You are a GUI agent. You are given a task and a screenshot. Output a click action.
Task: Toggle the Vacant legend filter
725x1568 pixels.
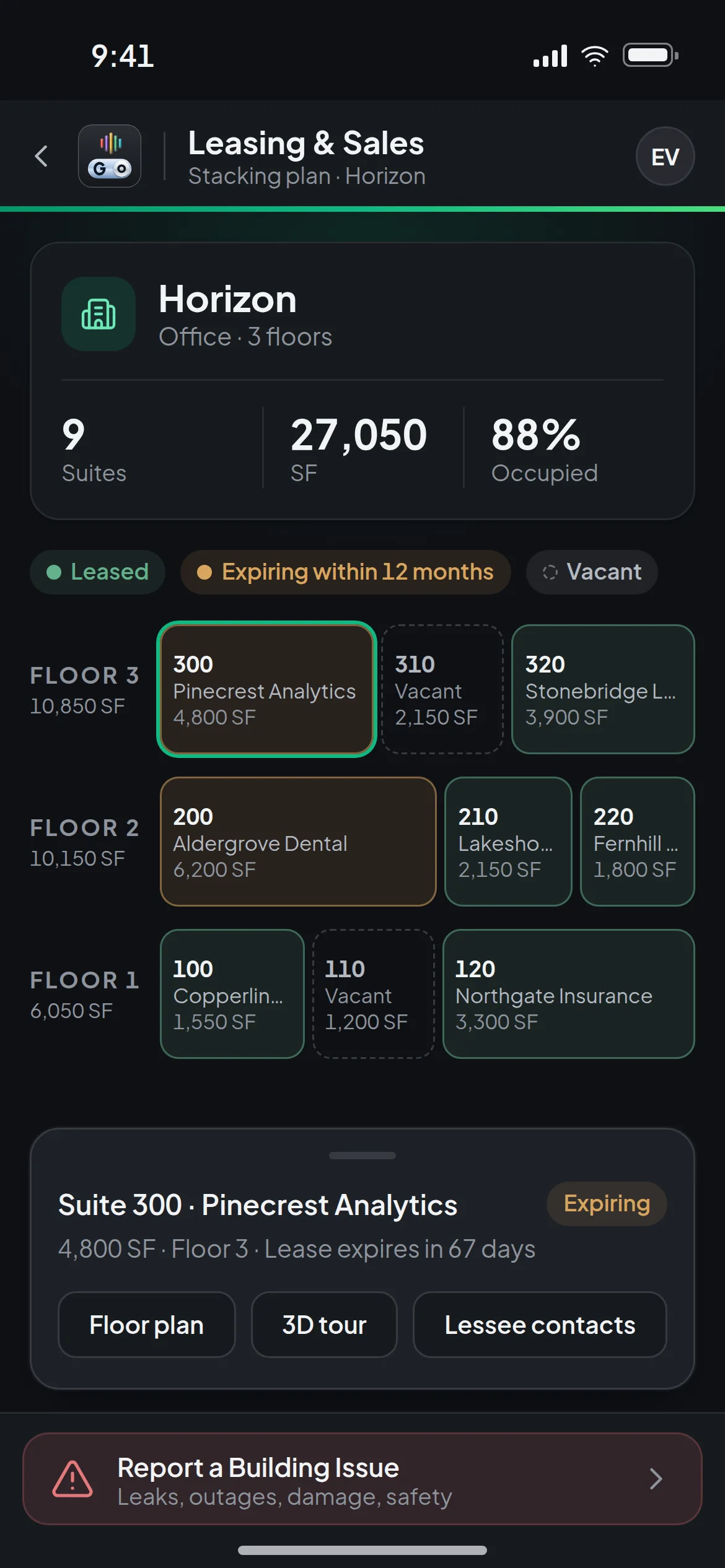(x=592, y=572)
